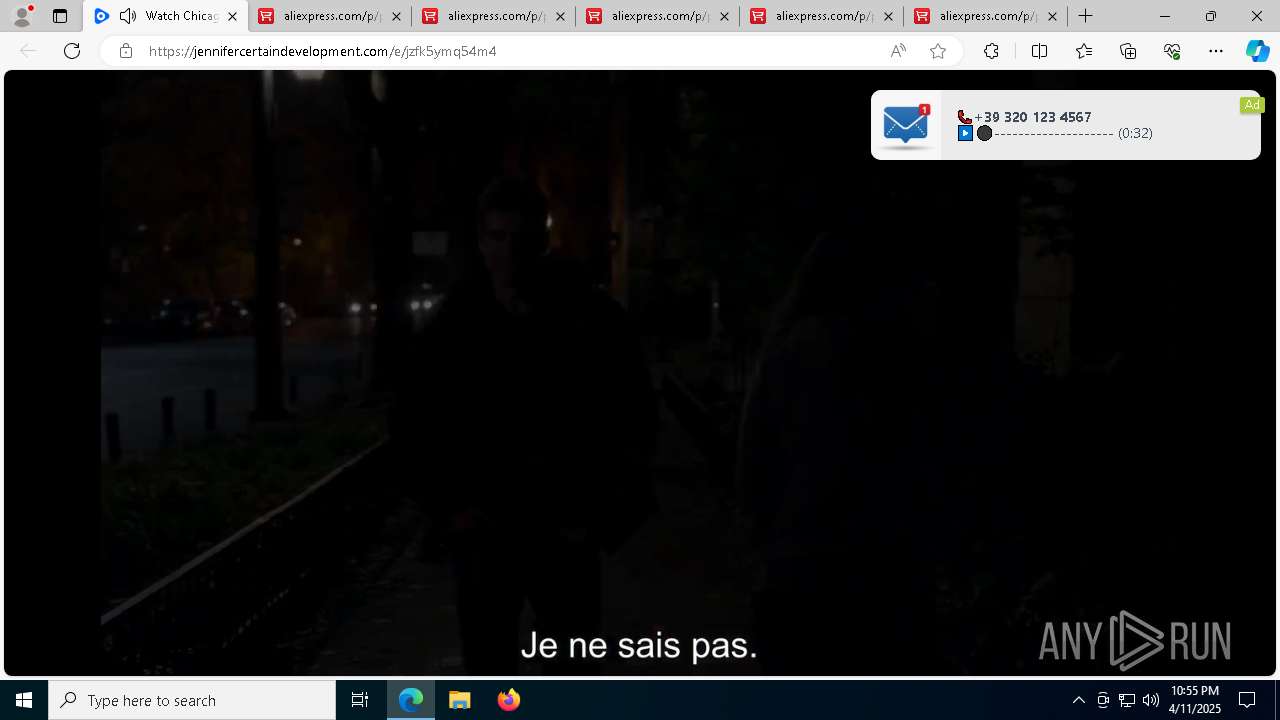Switch to the fourth aliexpress.com tab
1280x720 pixels.
822,16
